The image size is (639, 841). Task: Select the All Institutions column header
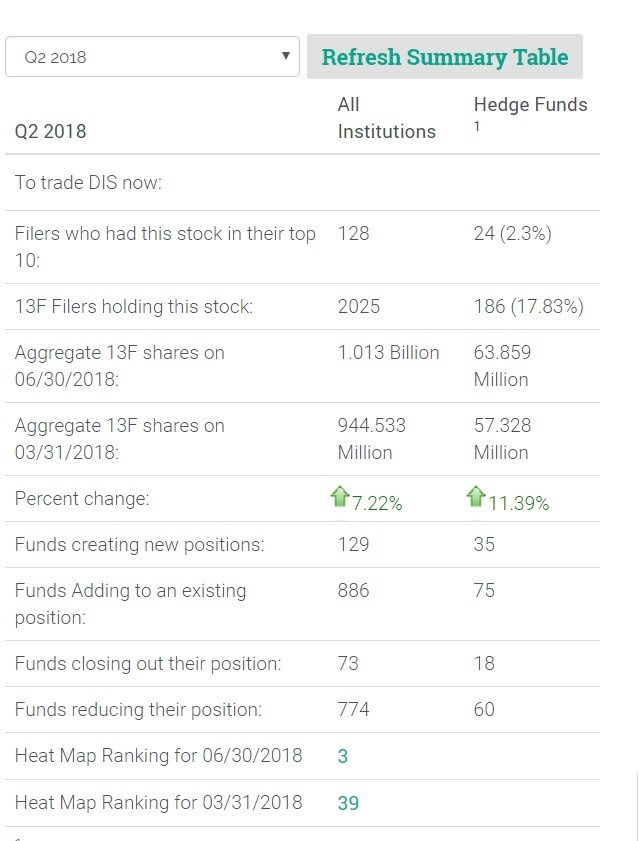[x=386, y=118]
